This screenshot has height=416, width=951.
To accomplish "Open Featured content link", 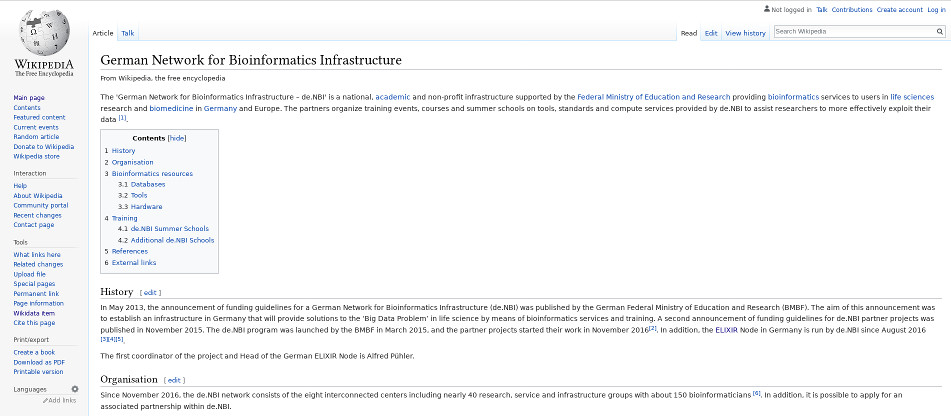I will tap(39, 117).
